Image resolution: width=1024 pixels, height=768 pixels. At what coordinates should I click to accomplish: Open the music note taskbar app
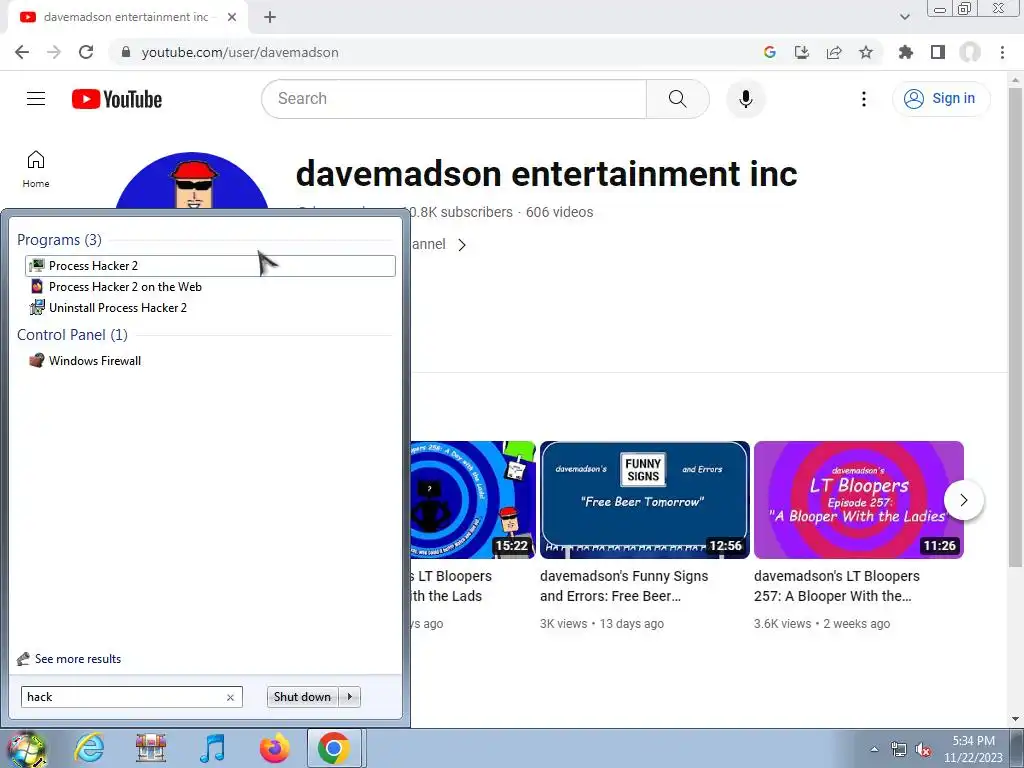pos(212,748)
